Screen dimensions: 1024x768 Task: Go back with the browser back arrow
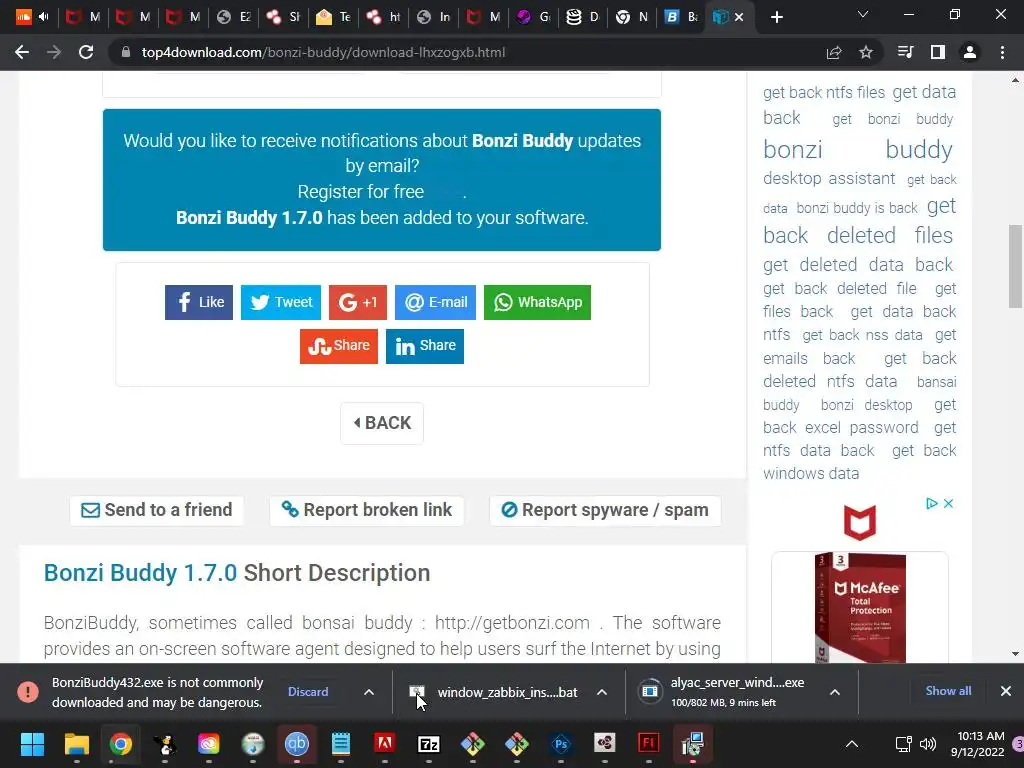(x=22, y=52)
